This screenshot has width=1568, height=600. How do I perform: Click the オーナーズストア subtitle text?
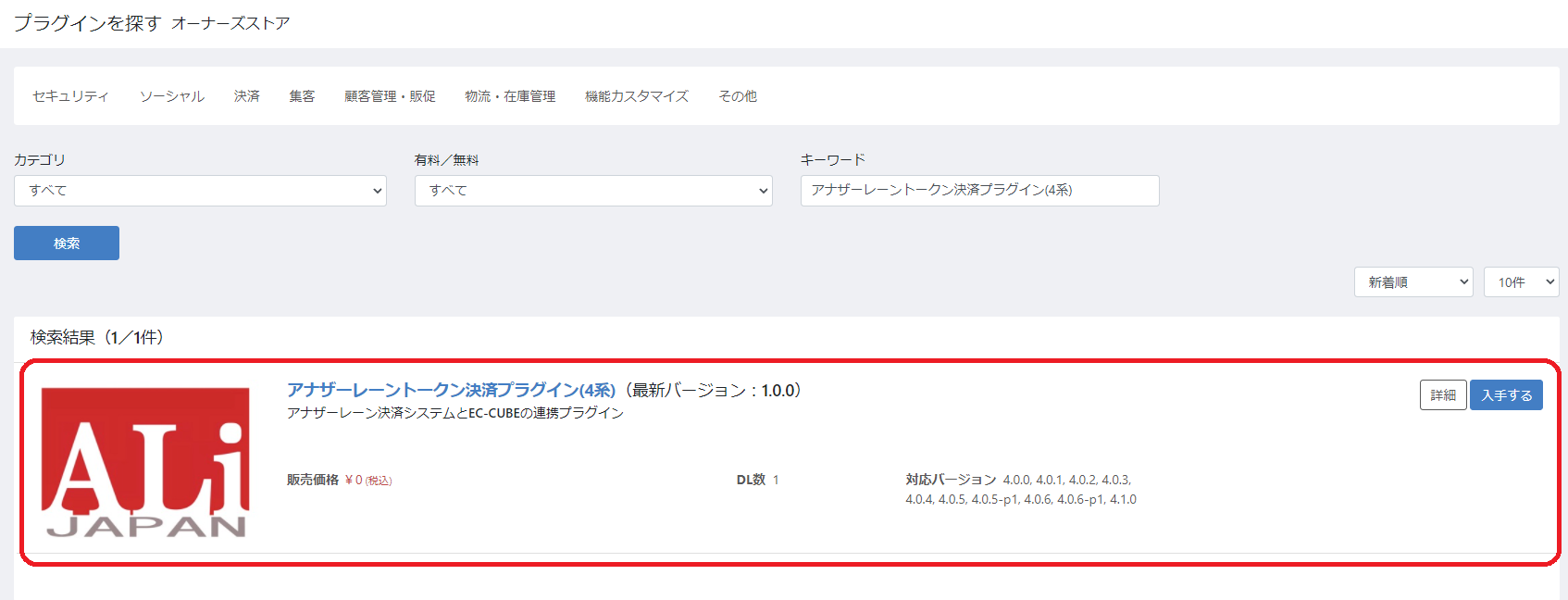coord(230,23)
